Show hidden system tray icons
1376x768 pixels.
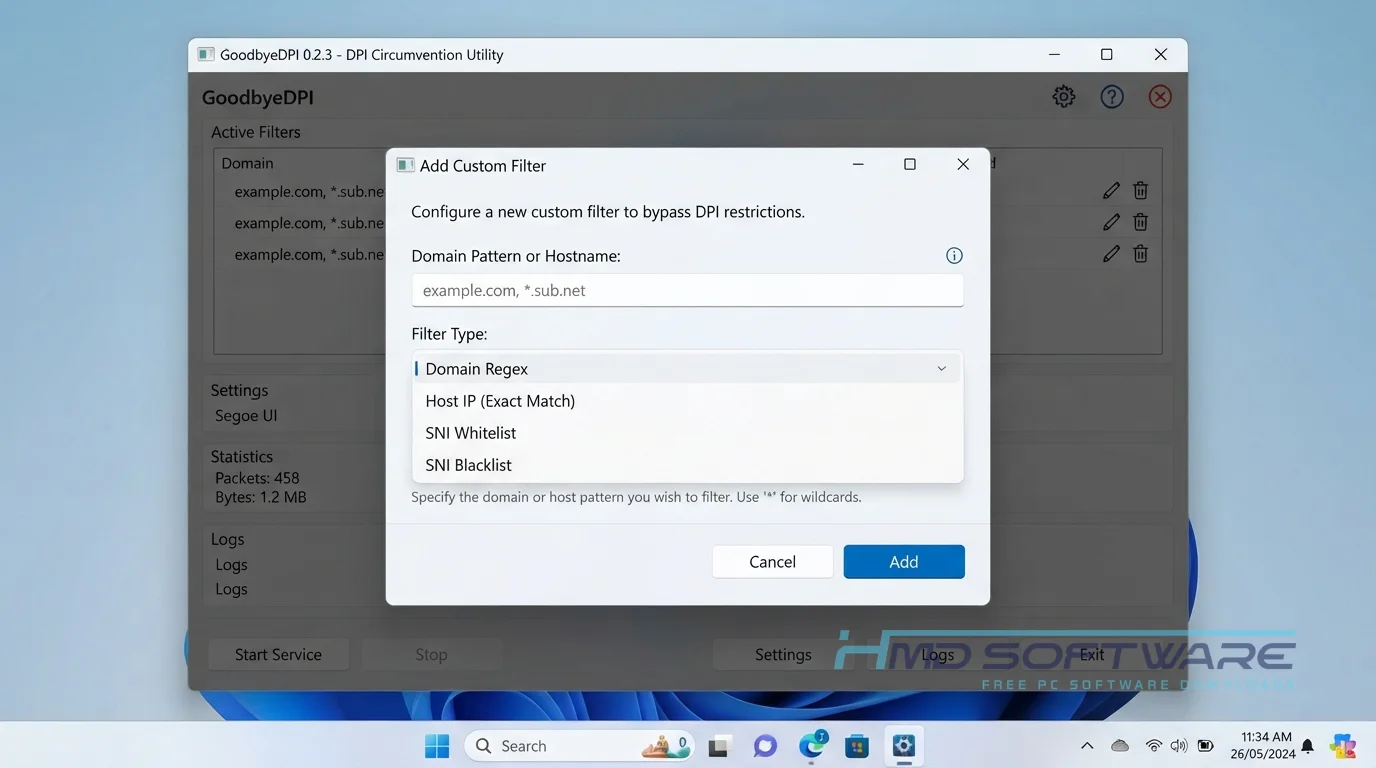tap(1087, 746)
